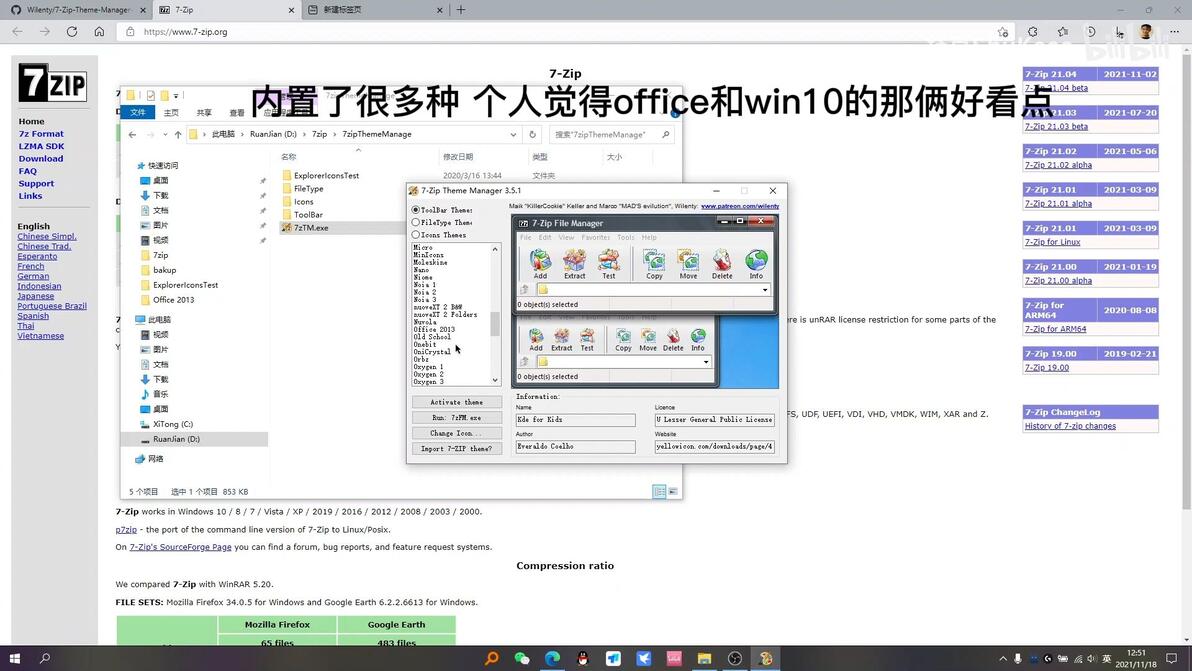Click the Move icon in upper preview toolbar

point(688,261)
